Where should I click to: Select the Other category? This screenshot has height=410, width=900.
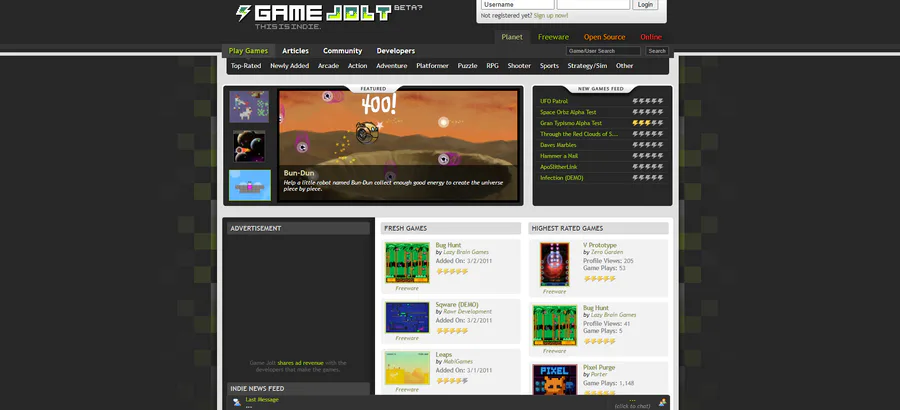pyautogui.click(x=624, y=66)
